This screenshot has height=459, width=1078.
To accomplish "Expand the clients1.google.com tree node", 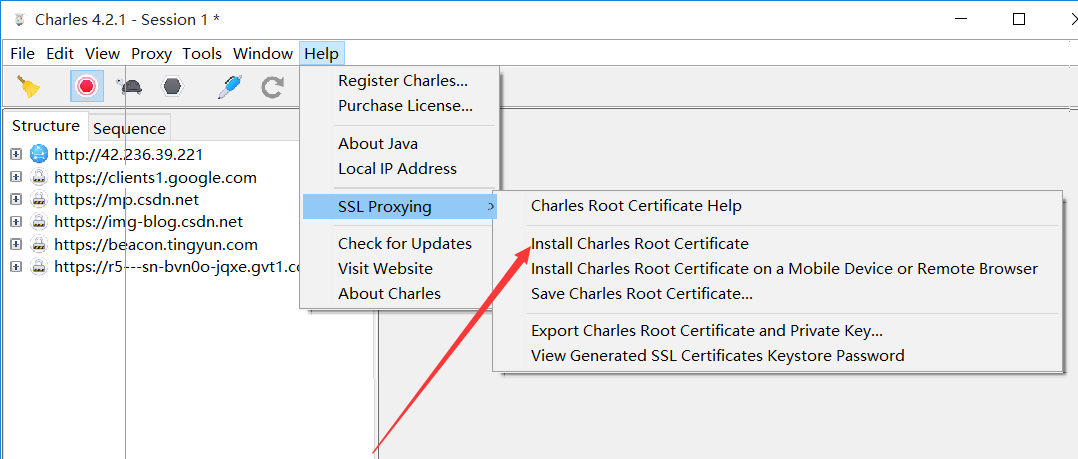I will click(x=16, y=177).
